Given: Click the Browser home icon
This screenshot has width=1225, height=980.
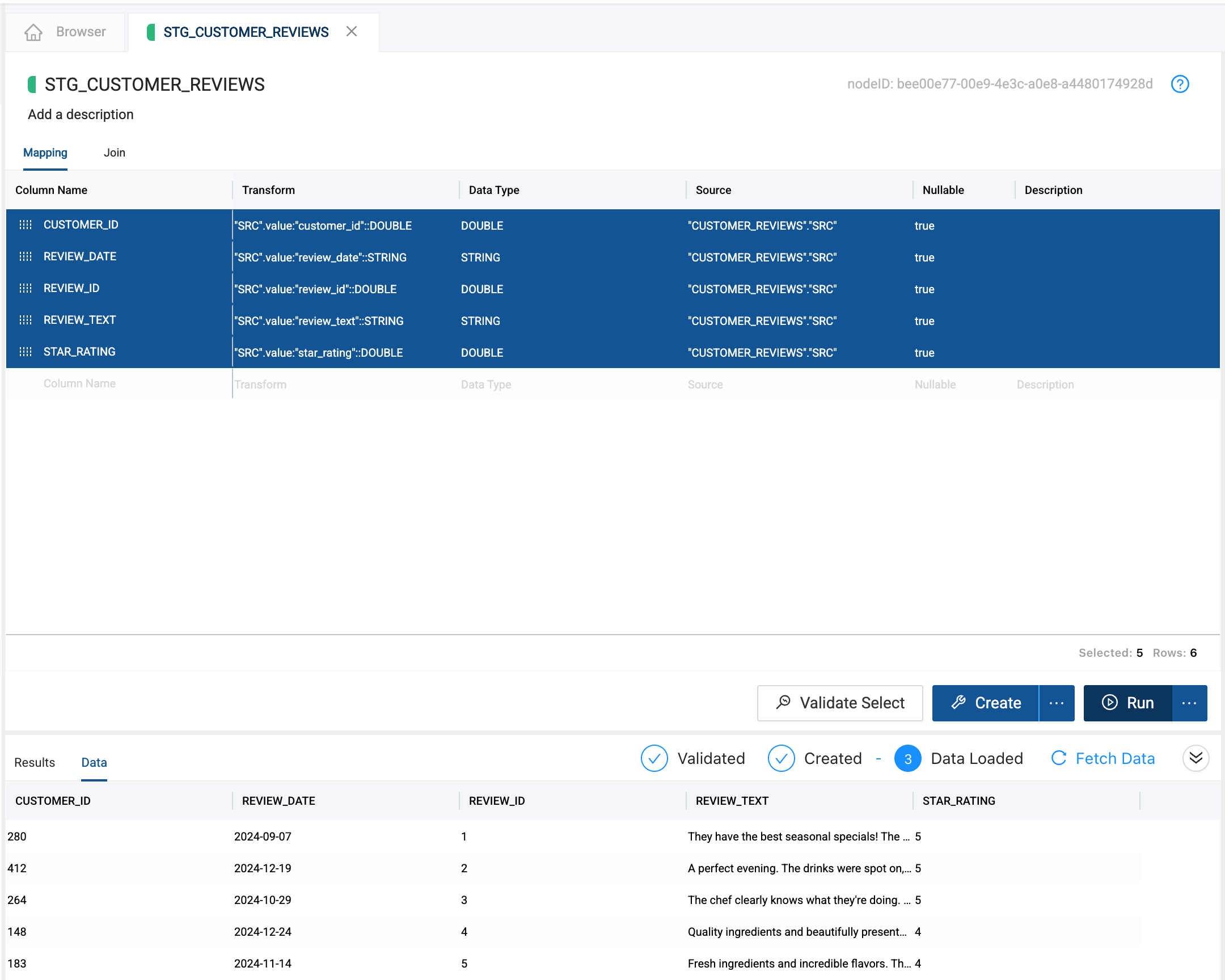Looking at the screenshot, I should [33, 32].
